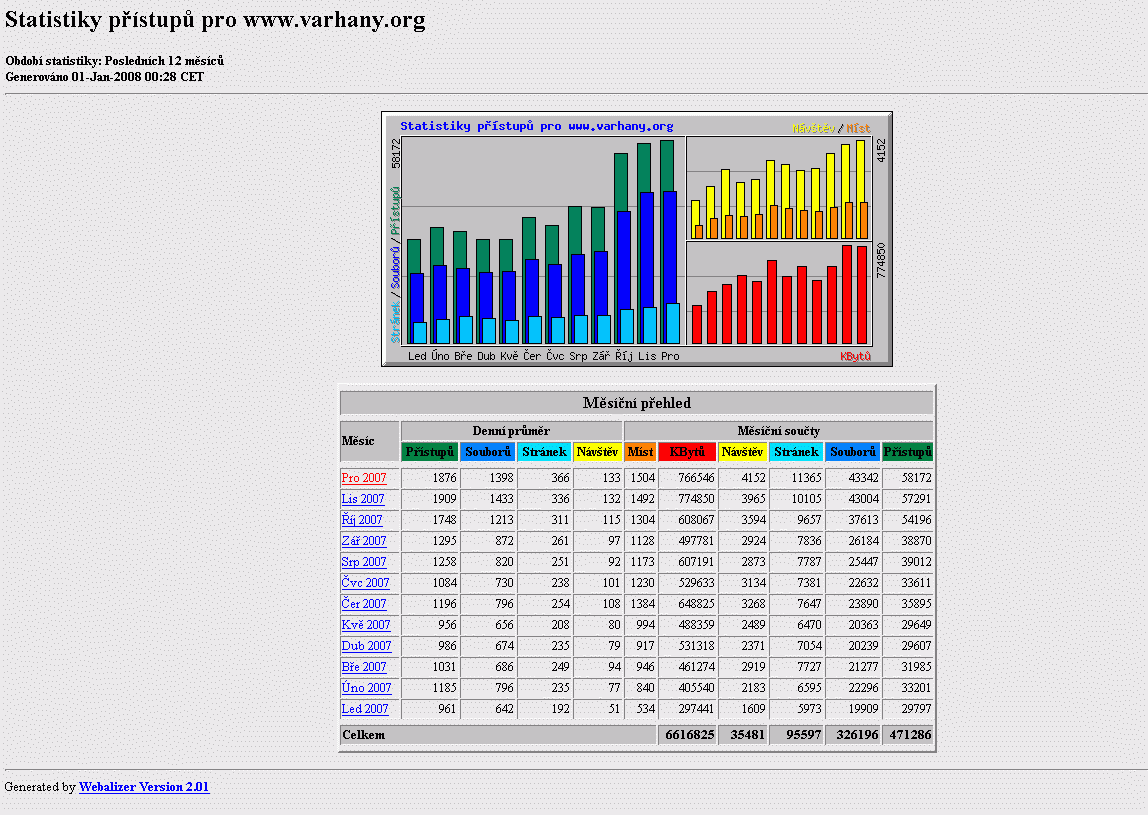Open the Čvc 2007 link
The height and width of the screenshot is (815, 1148).
pyautogui.click(x=365, y=583)
